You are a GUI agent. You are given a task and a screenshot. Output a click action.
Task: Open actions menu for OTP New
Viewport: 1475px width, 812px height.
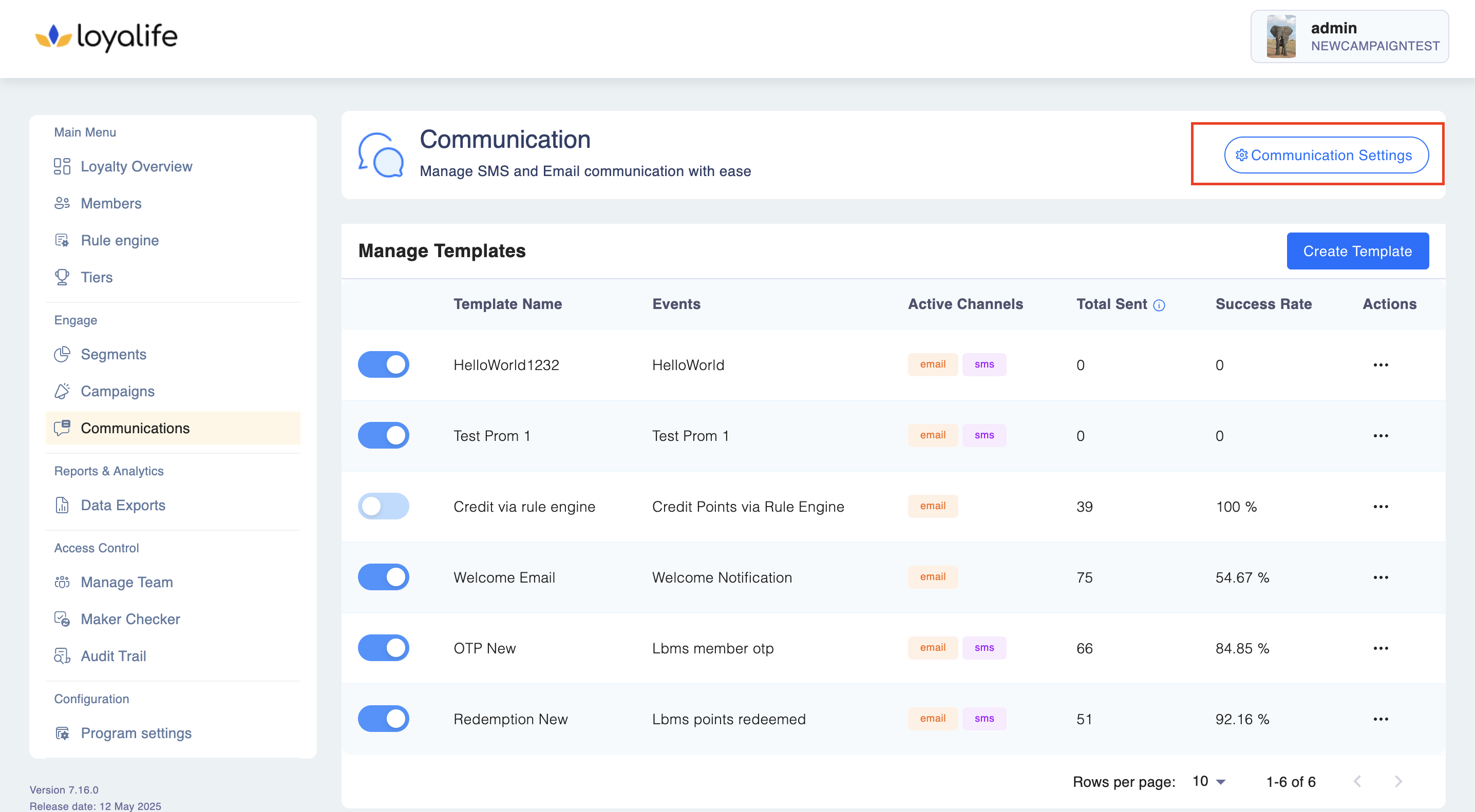point(1381,648)
